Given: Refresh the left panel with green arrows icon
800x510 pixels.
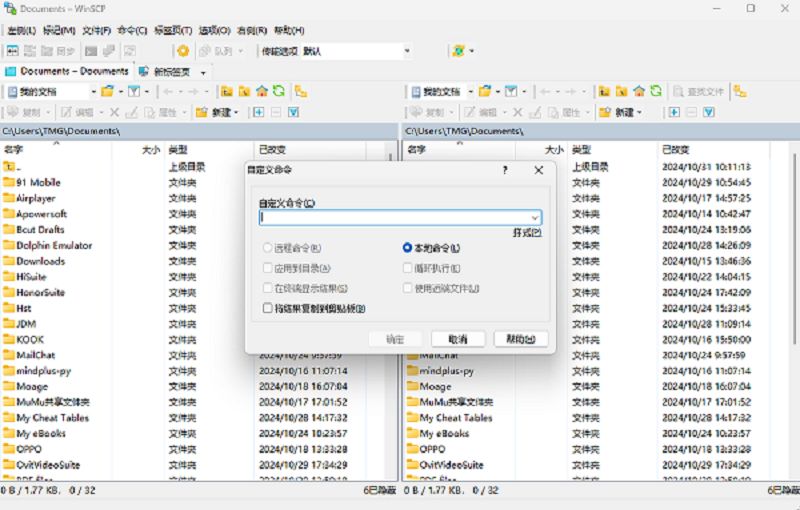Looking at the screenshot, I should coord(279,91).
